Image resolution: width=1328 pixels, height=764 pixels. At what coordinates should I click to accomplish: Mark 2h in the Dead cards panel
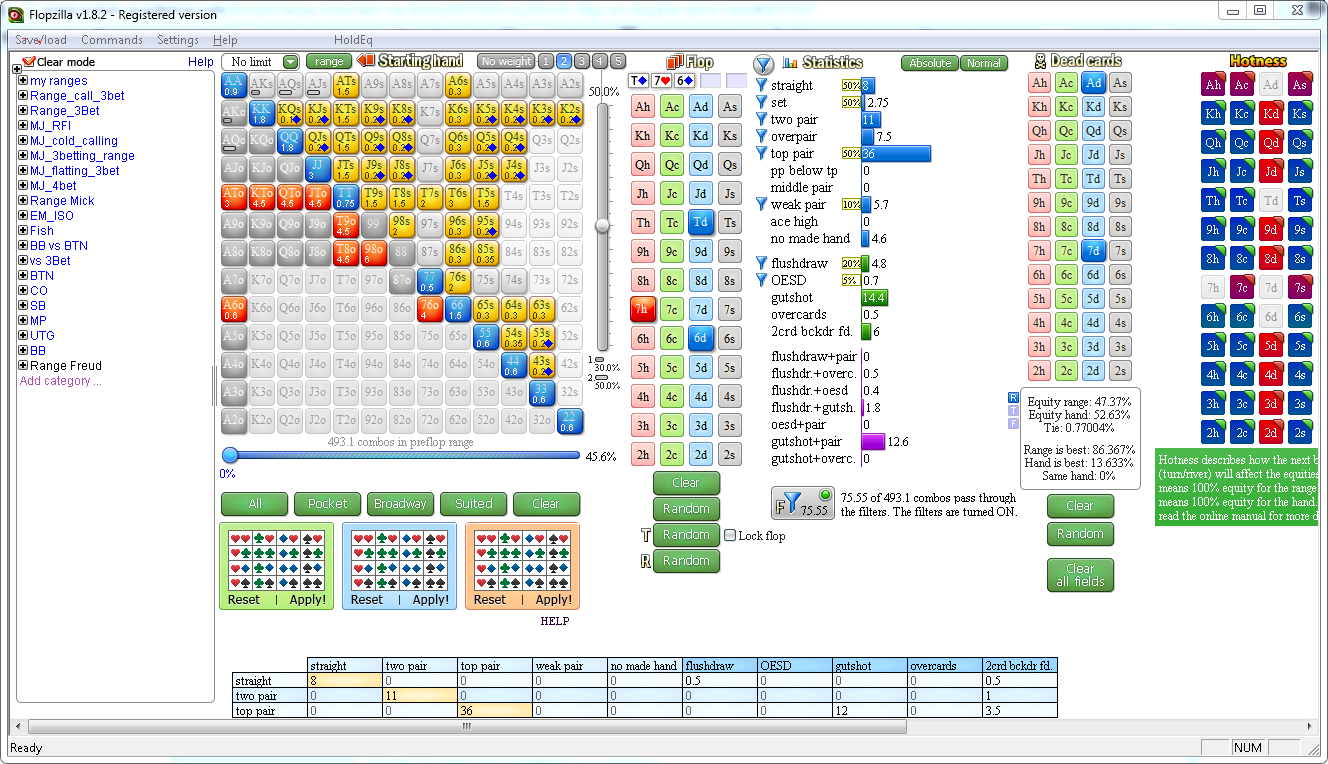(x=1040, y=371)
